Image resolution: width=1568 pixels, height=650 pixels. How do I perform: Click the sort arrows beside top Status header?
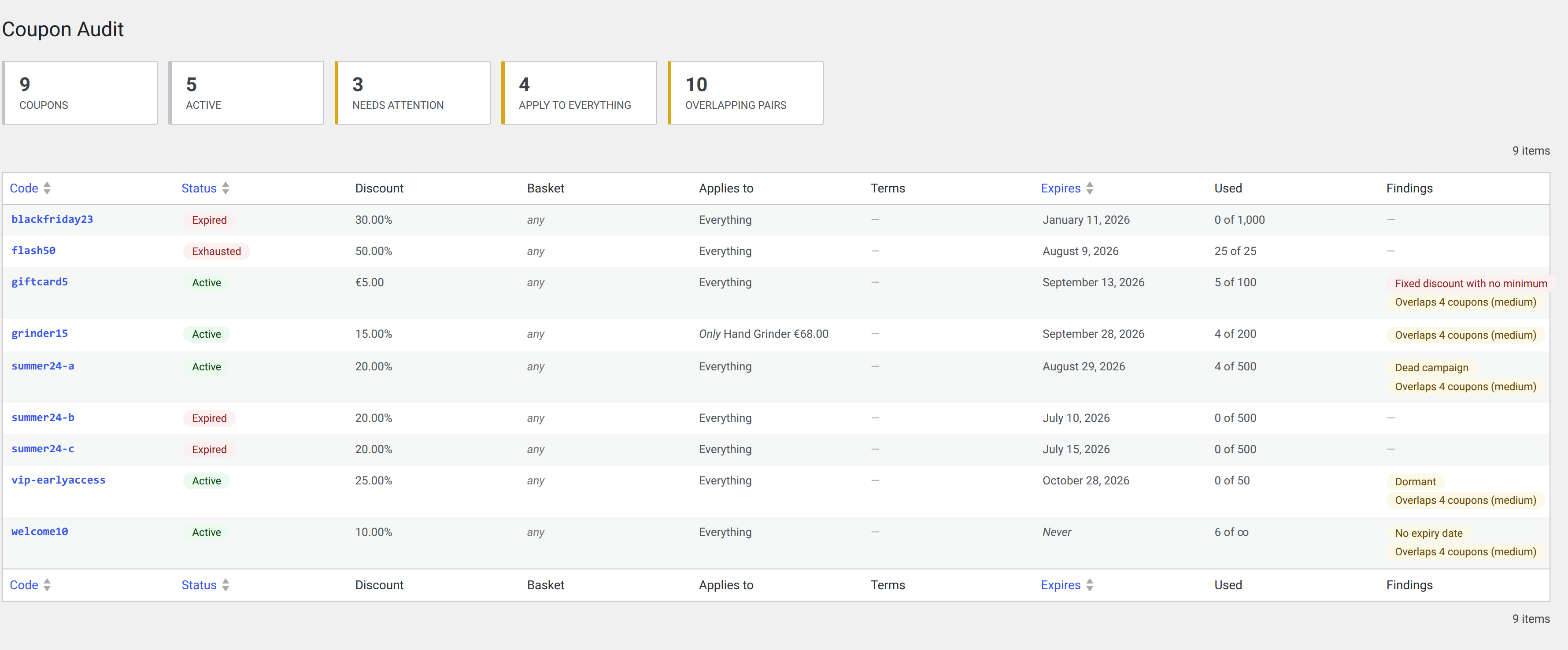tap(225, 188)
